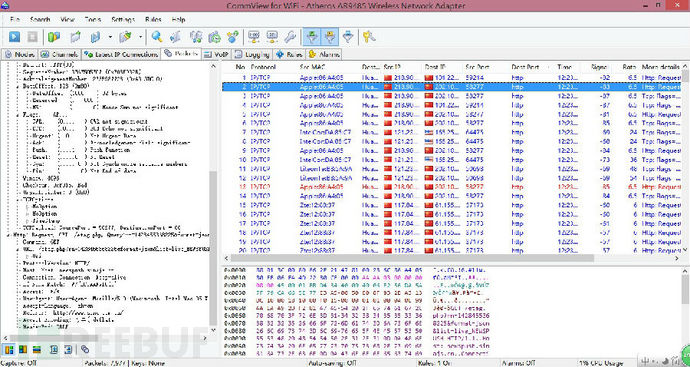Collapse the Http Request tree node
The image size is (690, 367).
[x=9, y=235]
